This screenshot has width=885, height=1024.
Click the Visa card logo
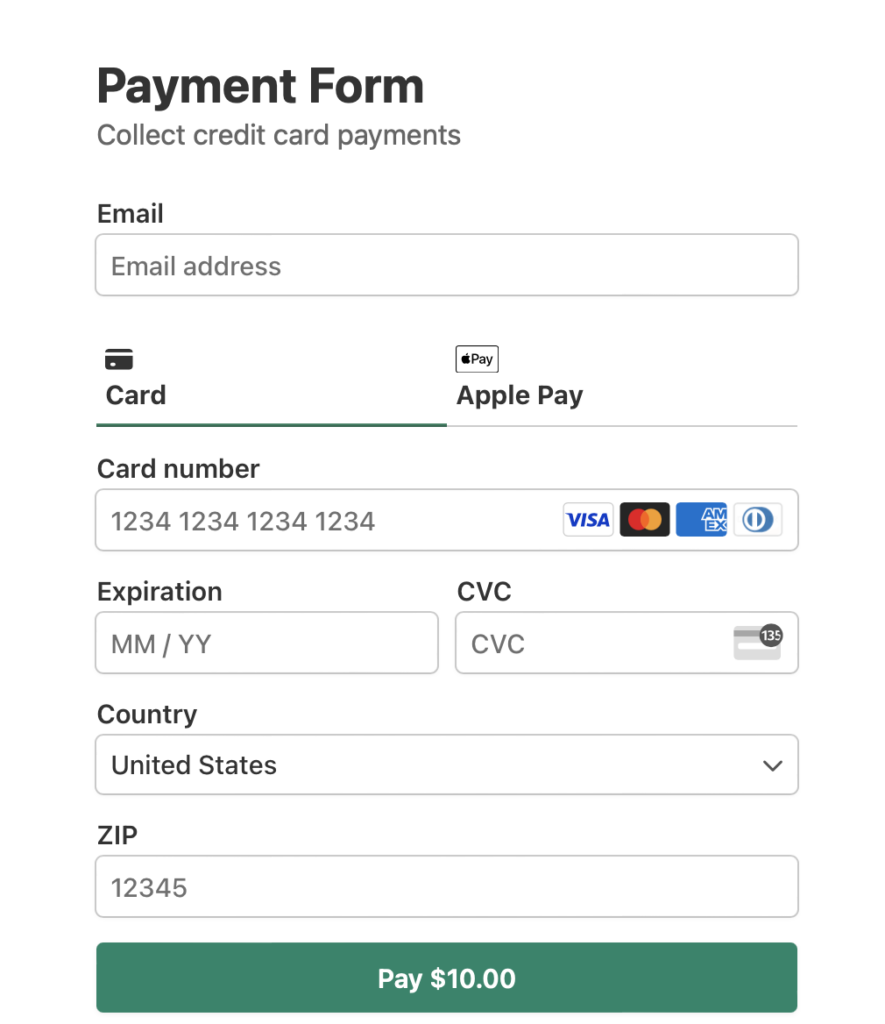[x=588, y=520]
